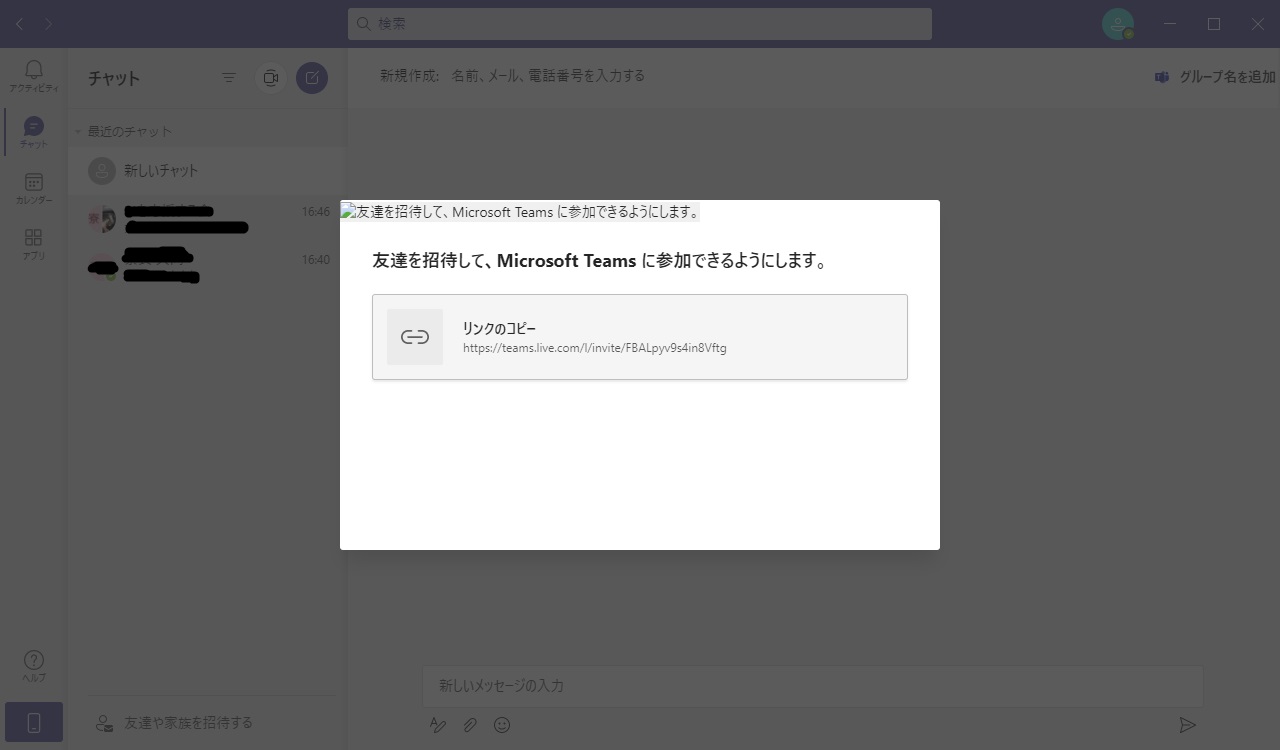
Task: Open Help in the sidebar
Action: coord(34,666)
